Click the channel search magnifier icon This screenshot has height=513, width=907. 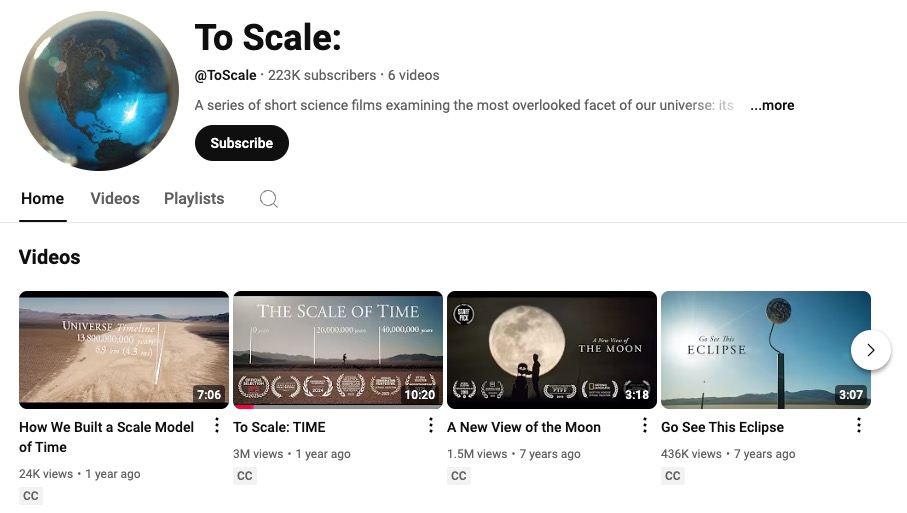click(x=269, y=199)
